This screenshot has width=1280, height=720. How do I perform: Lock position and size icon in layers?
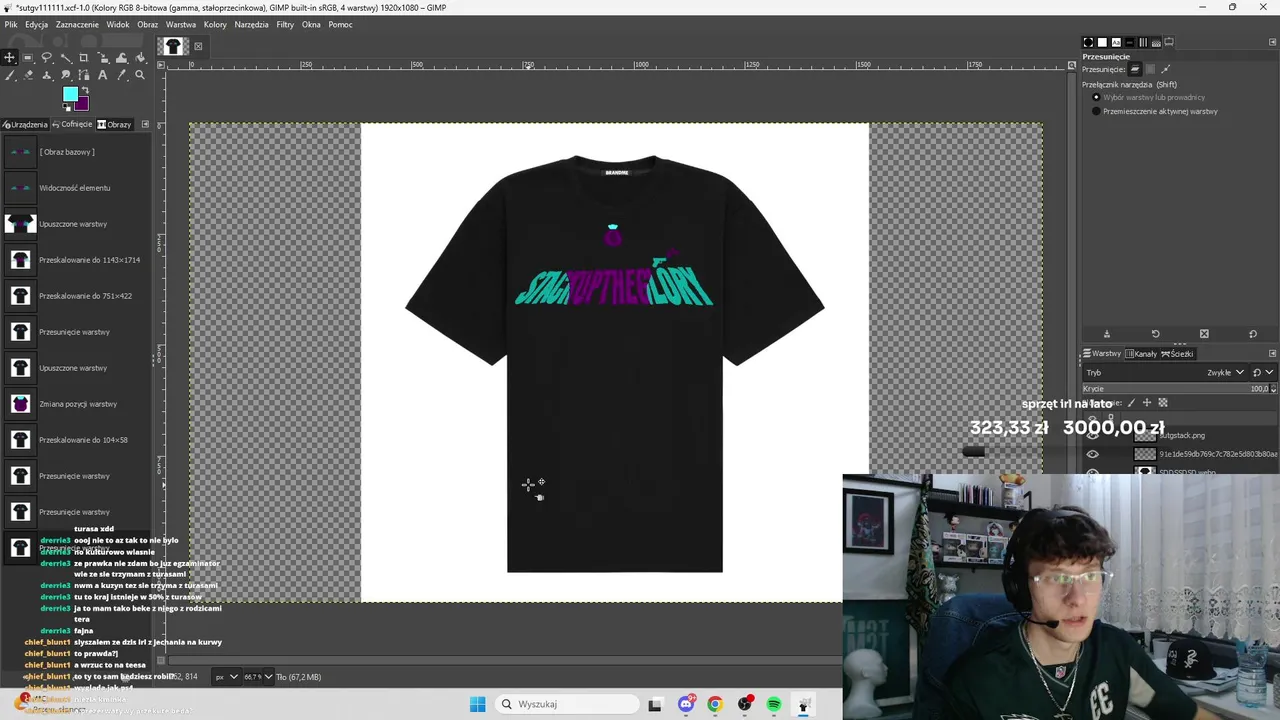click(x=1147, y=403)
